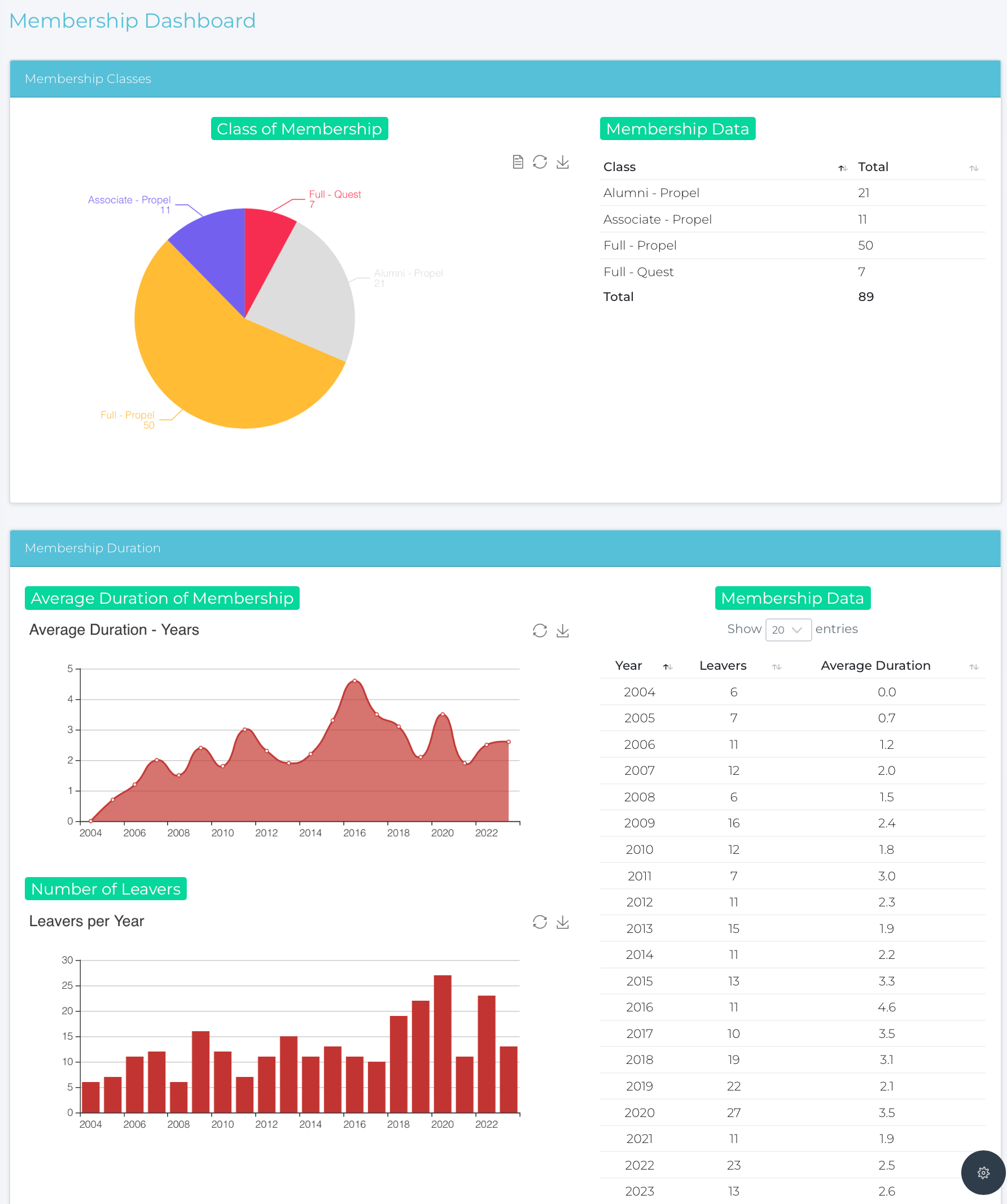Click the Membership Dashboard title
Image resolution: width=1007 pixels, height=1204 pixels.
pos(133,21)
